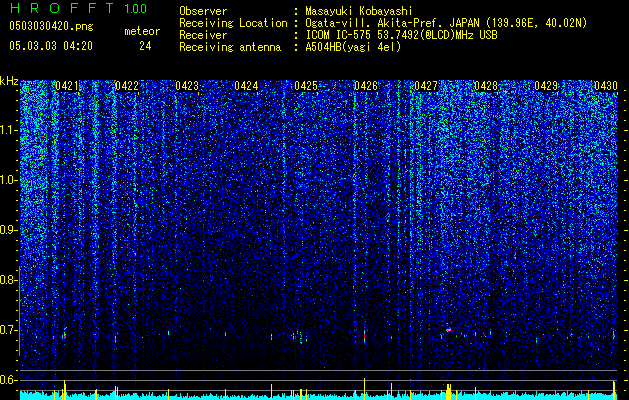The image size is (629, 400).
Task: Click the Receiving antenna label
Action: point(230,47)
